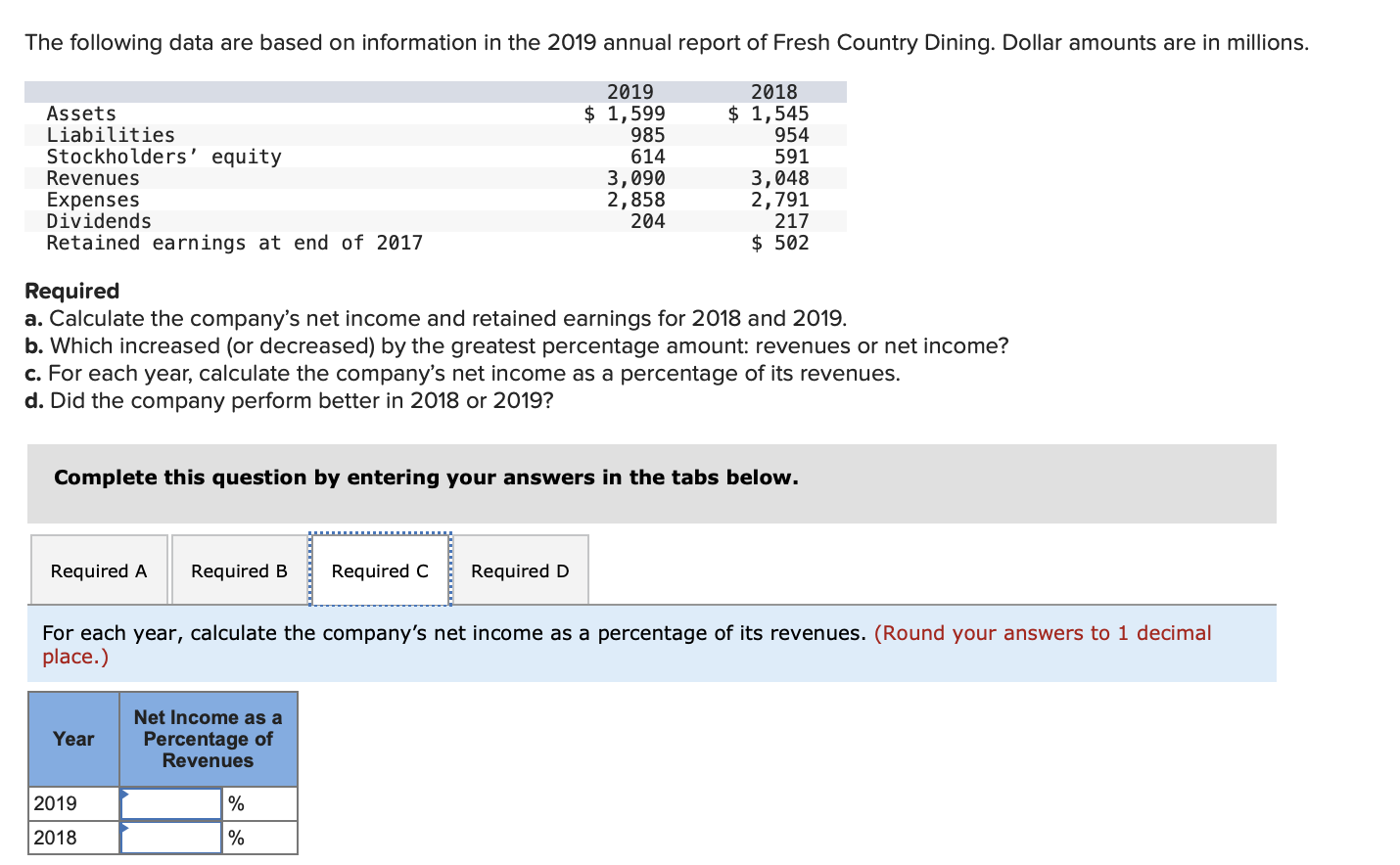Switch to the Required A tab
This screenshot has width=1400, height=865.
click(98, 569)
